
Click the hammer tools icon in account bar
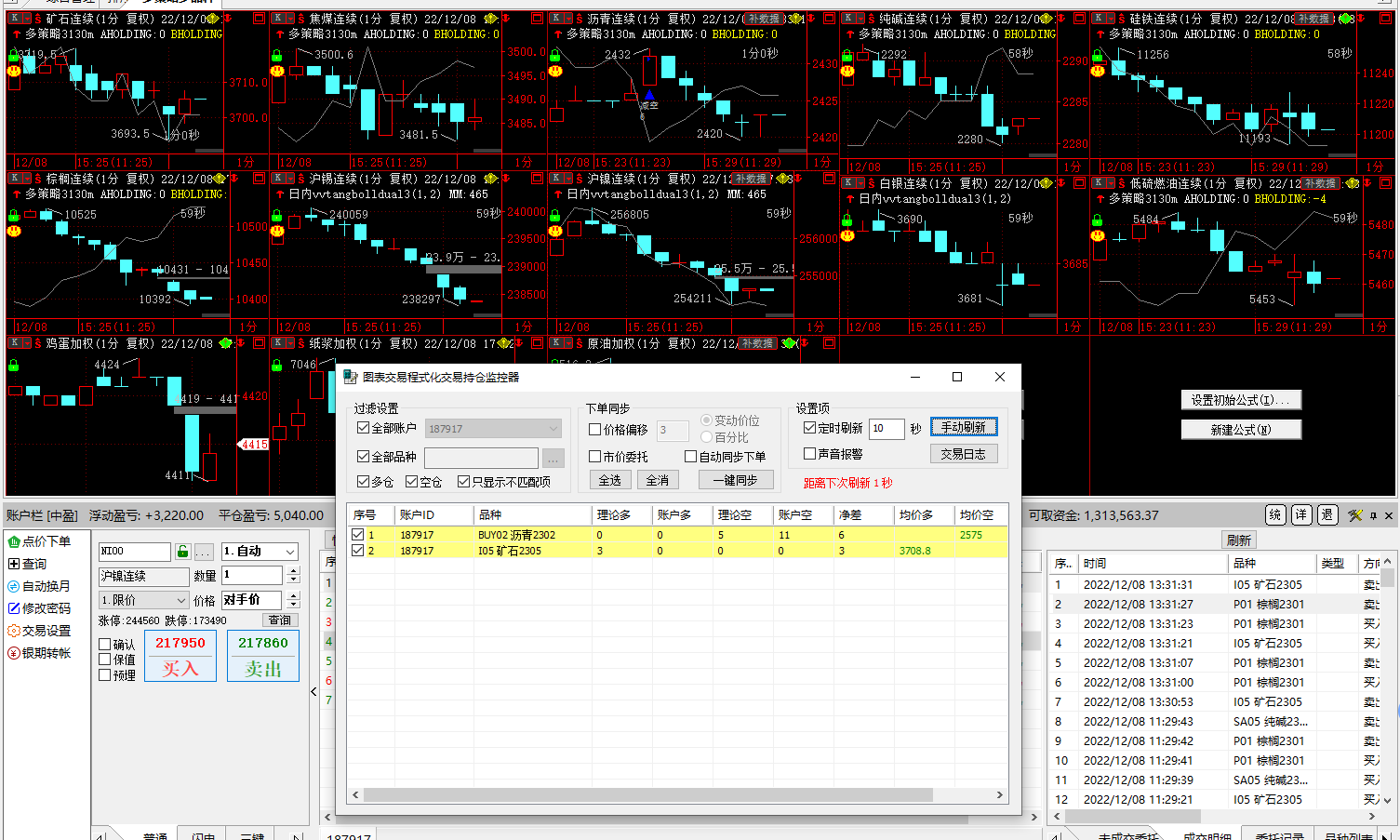[1354, 515]
